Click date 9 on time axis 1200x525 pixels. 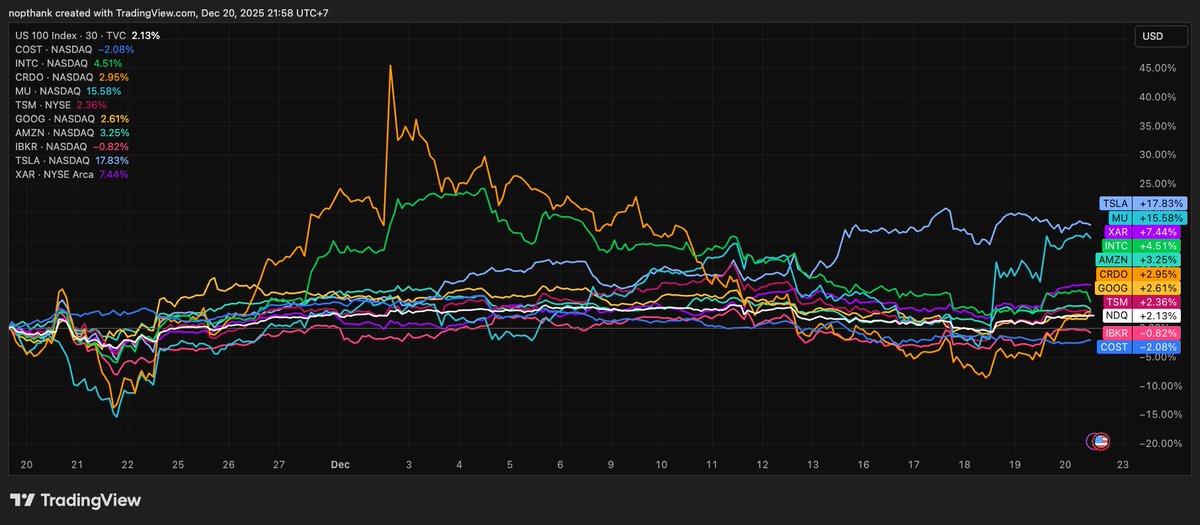point(611,465)
